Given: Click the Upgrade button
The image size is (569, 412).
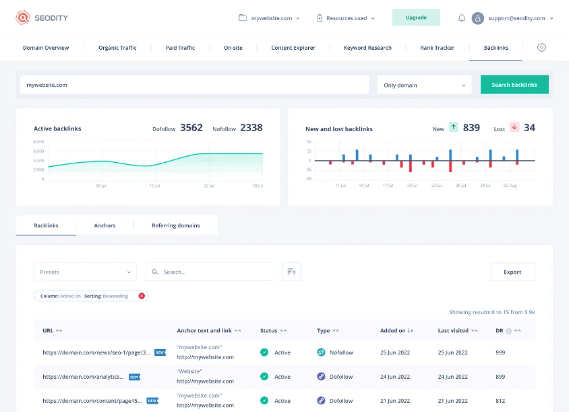Looking at the screenshot, I should click(x=416, y=17).
